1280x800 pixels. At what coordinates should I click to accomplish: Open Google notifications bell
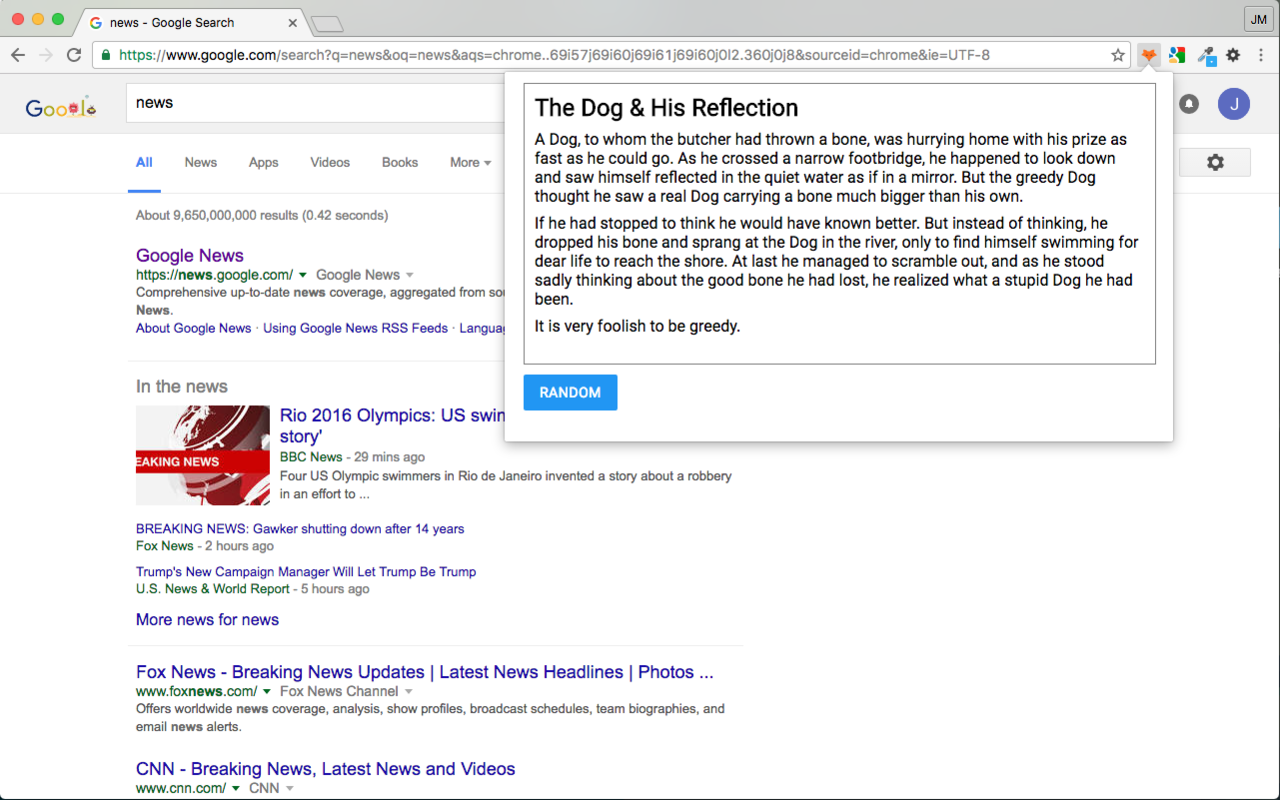pos(1189,104)
